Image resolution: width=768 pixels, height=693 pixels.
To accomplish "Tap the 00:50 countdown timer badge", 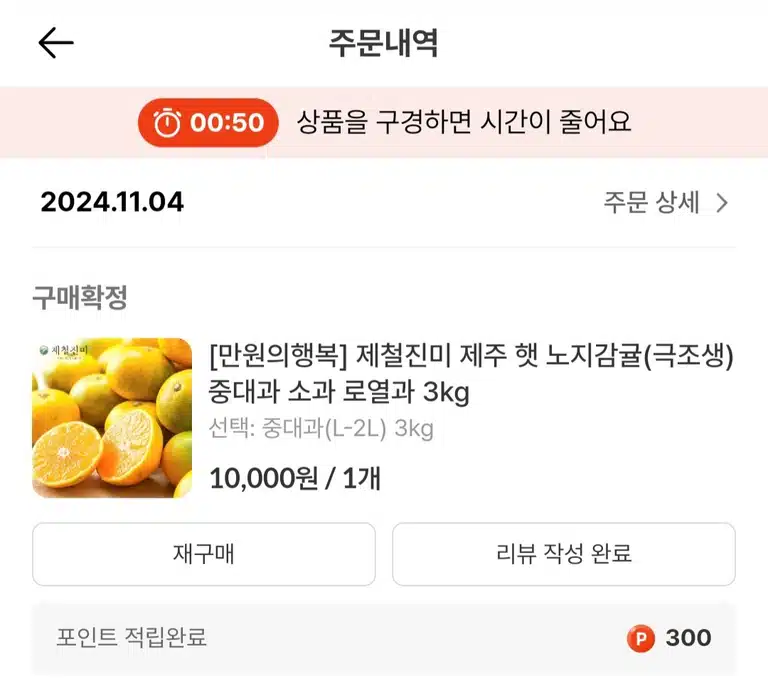I will [x=208, y=122].
